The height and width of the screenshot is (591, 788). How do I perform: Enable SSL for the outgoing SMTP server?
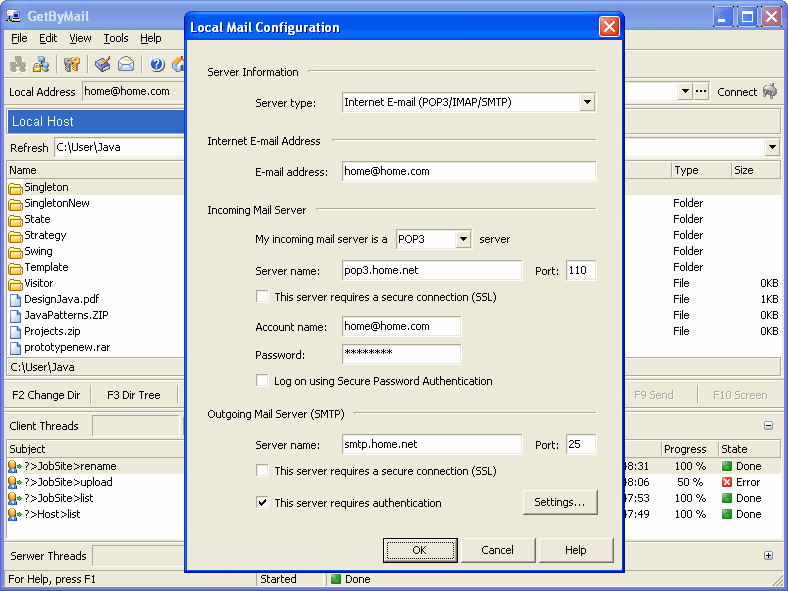click(x=262, y=470)
